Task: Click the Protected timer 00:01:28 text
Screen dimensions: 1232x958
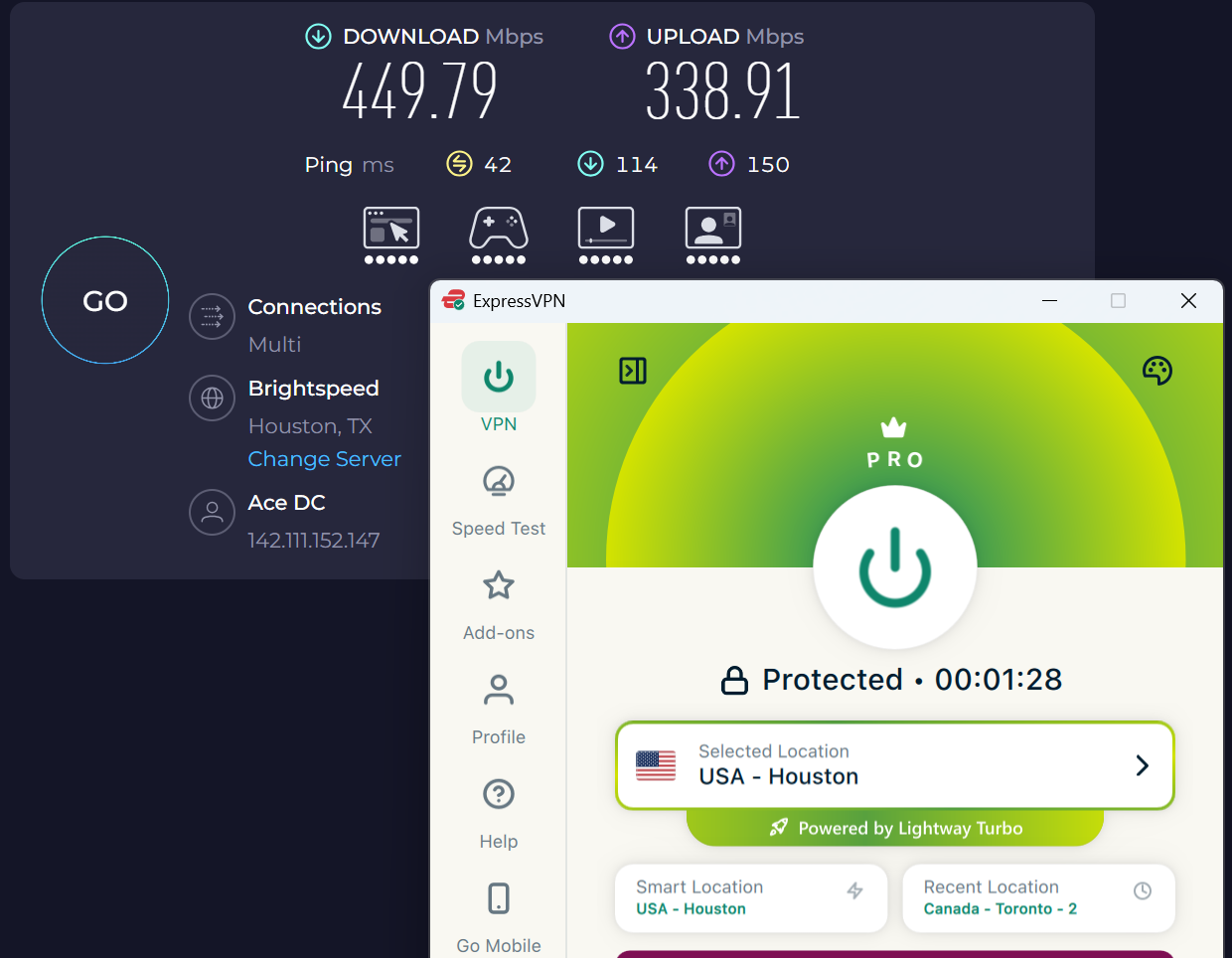Action: coord(999,680)
